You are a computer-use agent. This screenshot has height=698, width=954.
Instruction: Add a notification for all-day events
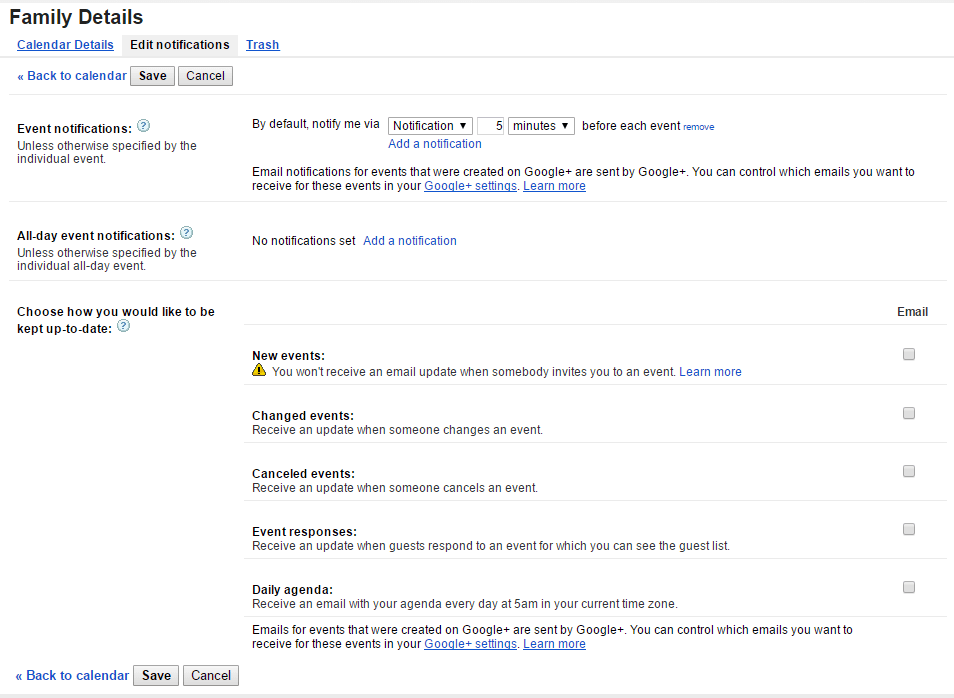click(410, 241)
